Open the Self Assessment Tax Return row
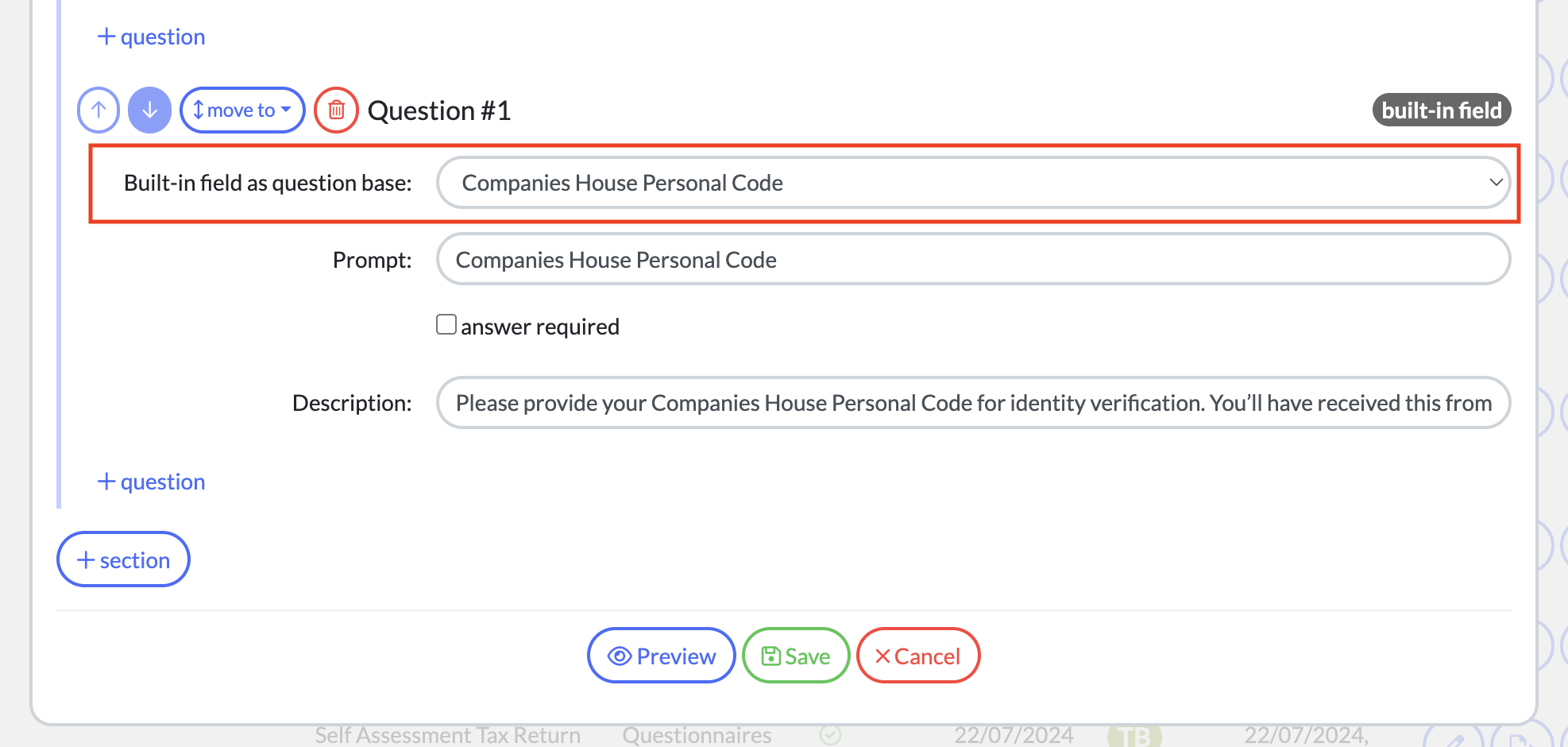 pyautogui.click(x=447, y=736)
